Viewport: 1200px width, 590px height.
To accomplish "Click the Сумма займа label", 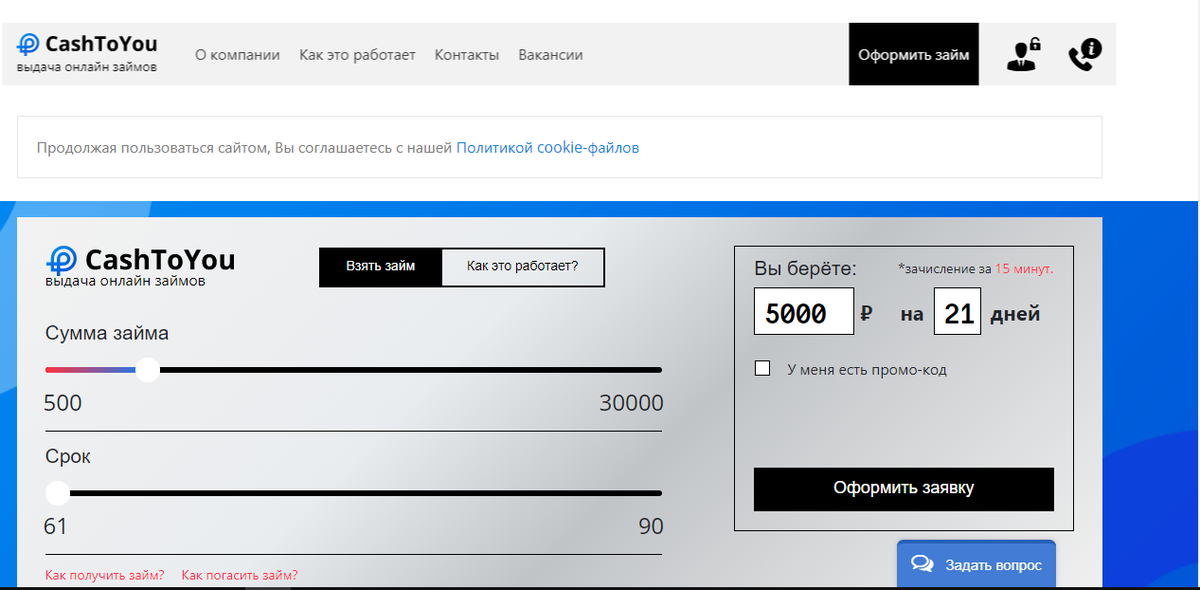I will (x=107, y=333).
